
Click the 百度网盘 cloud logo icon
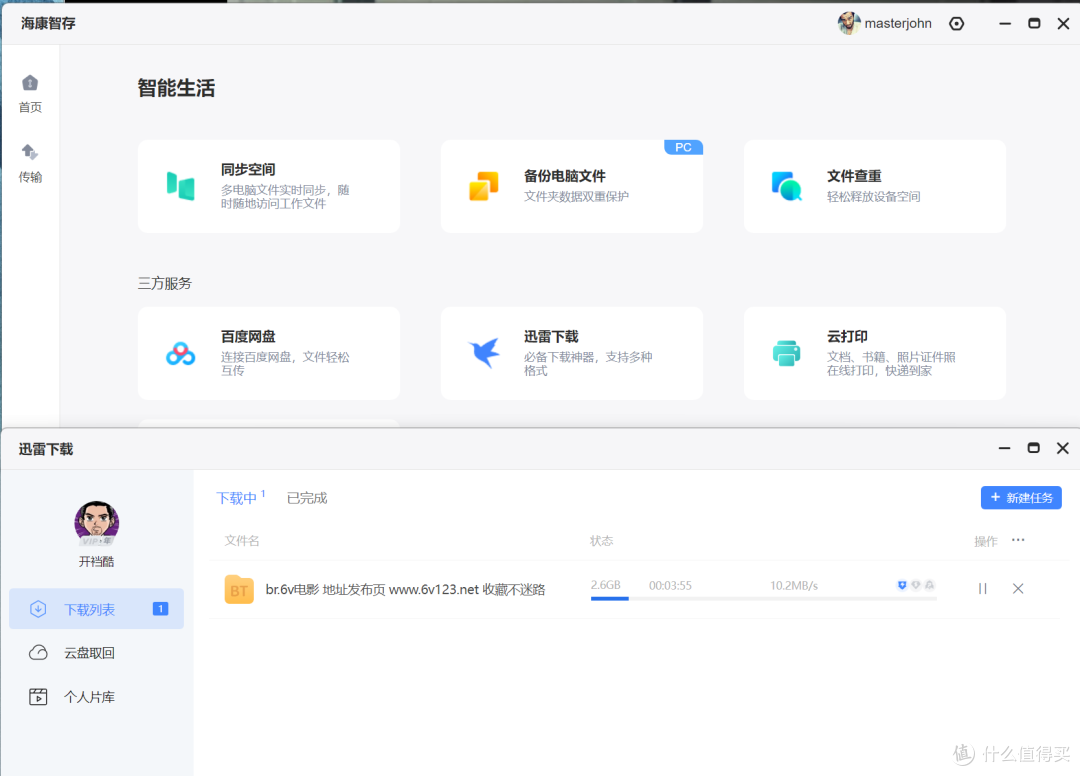[x=180, y=353]
